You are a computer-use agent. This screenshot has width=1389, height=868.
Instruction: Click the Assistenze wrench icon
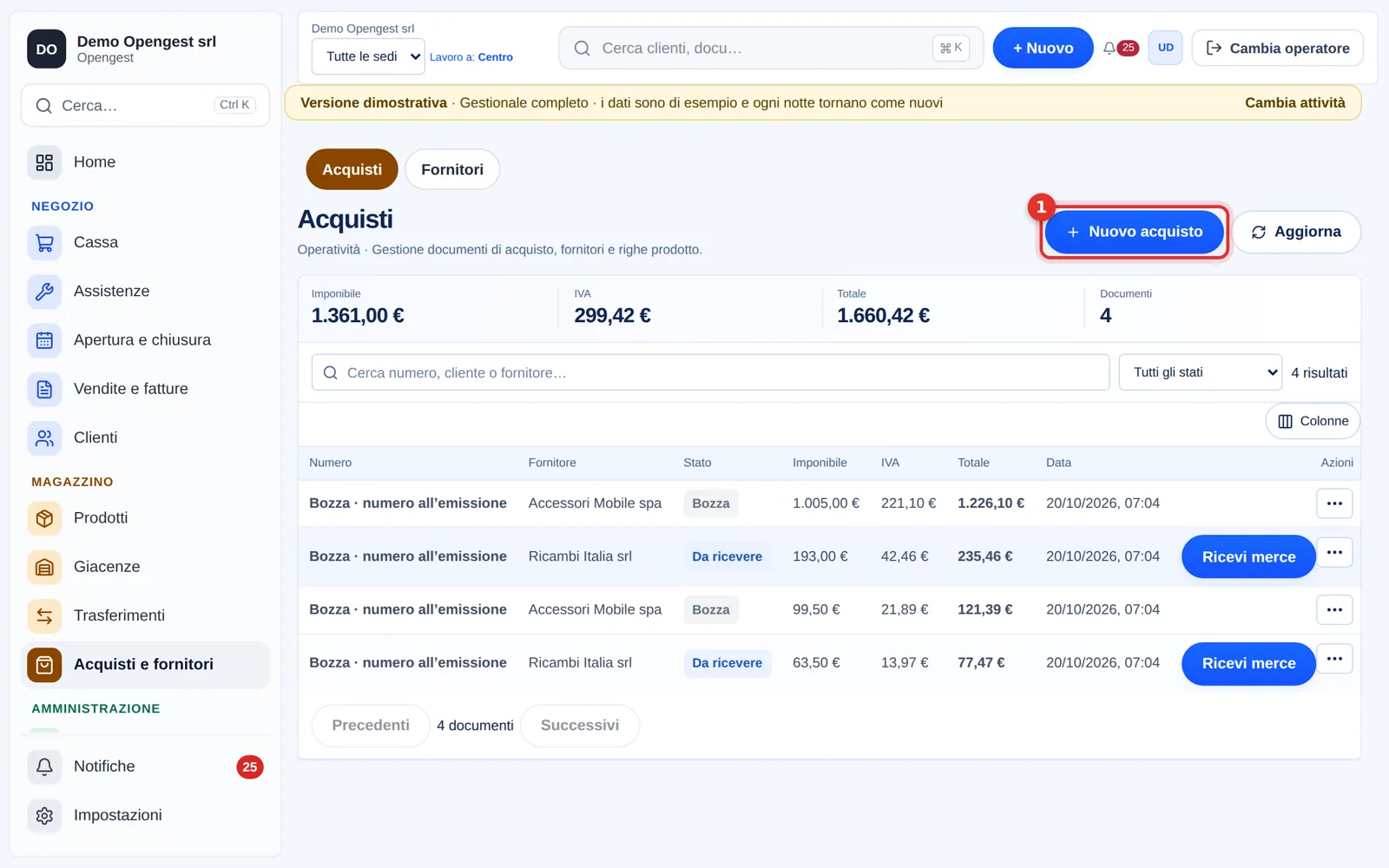(44, 292)
